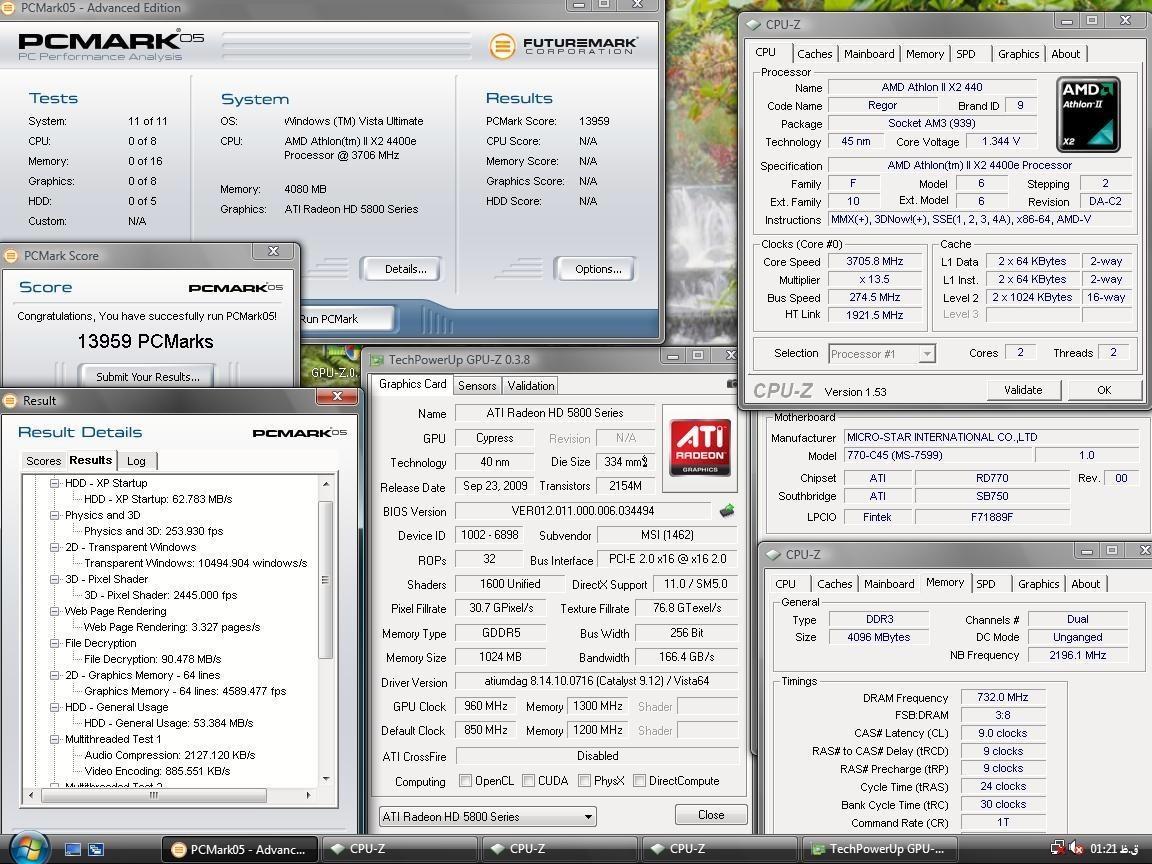
Task: Click PCMark05 taskbar button
Action: [240, 849]
